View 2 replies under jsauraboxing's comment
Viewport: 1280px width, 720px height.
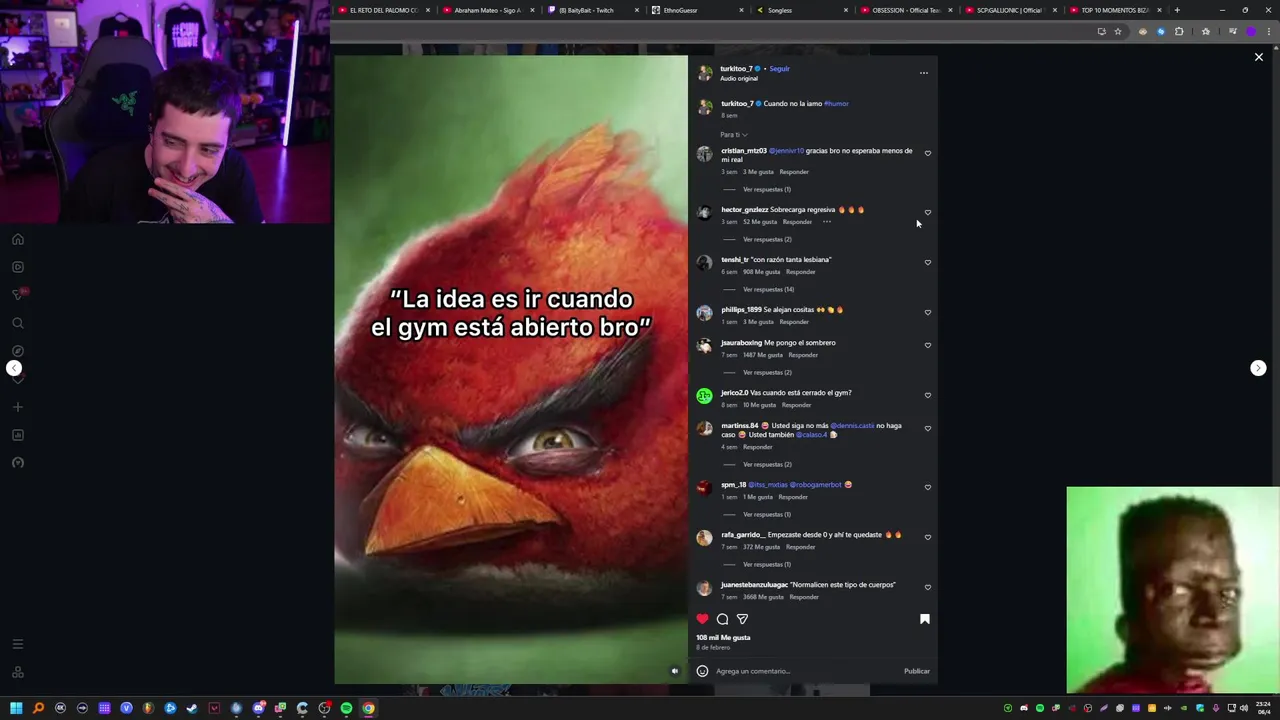(766, 372)
